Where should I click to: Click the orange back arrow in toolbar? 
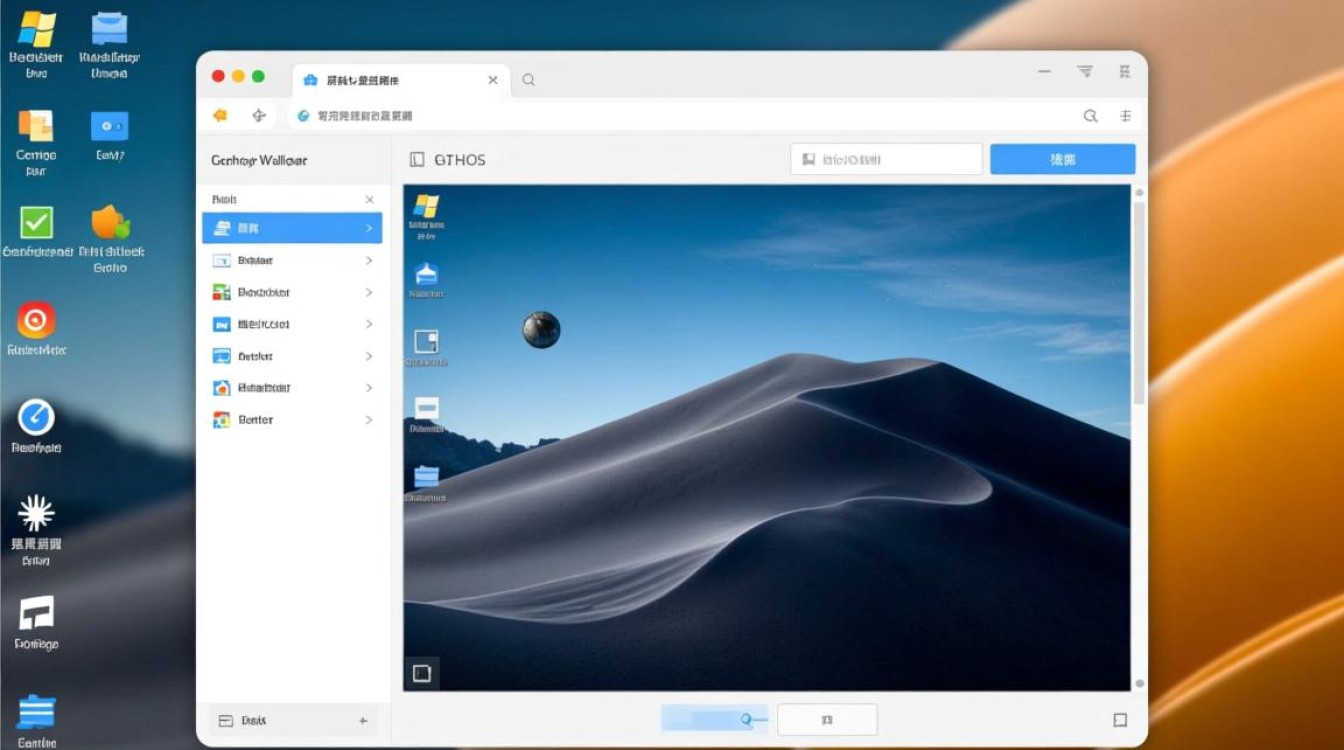(x=220, y=116)
